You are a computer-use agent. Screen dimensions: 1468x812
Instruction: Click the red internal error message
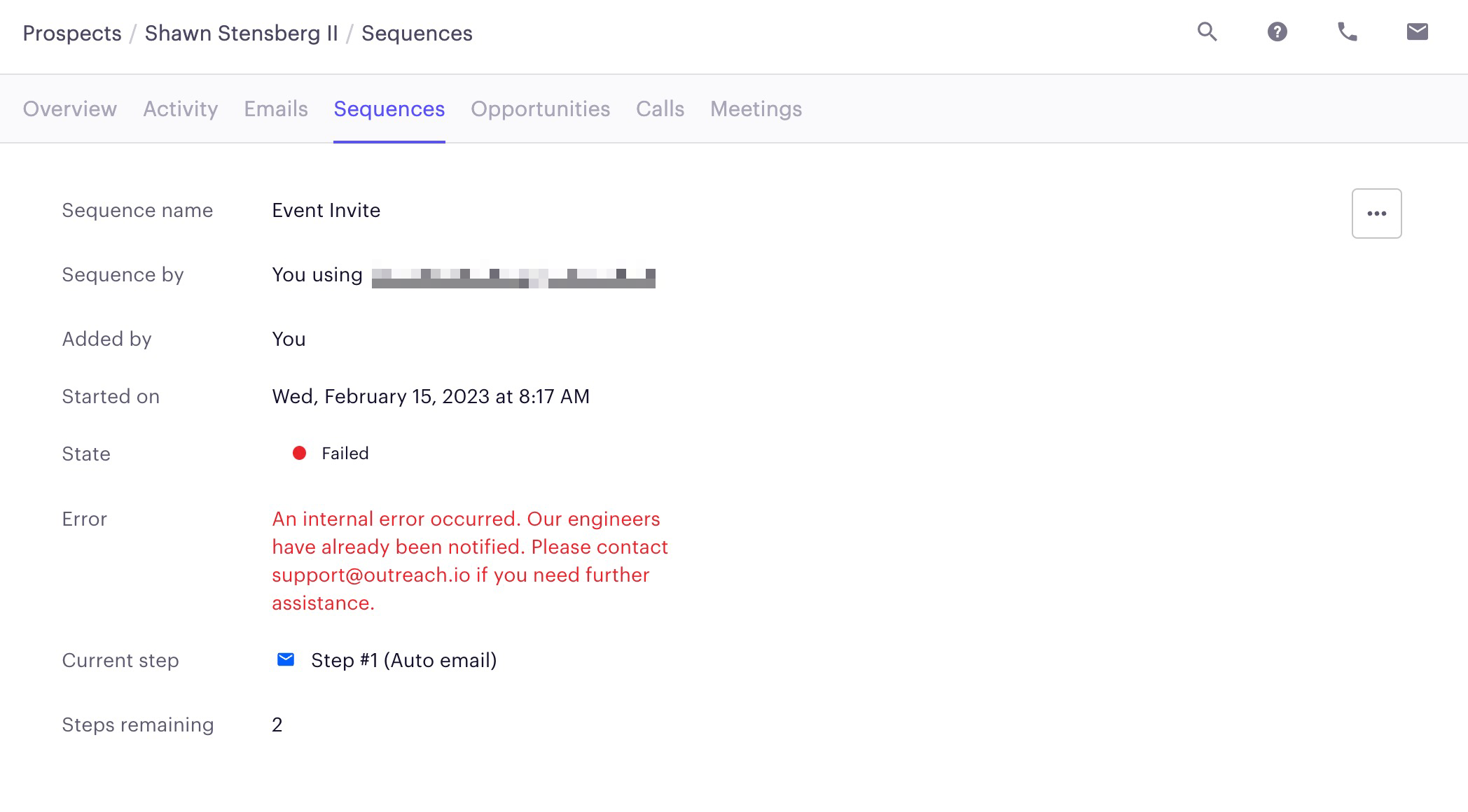(x=469, y=561)
